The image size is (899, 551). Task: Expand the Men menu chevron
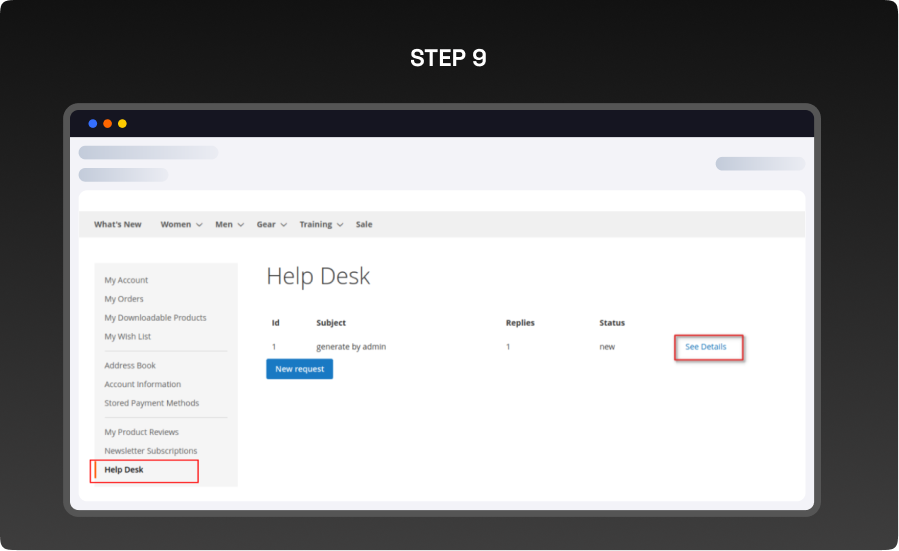tap(240, 225)
